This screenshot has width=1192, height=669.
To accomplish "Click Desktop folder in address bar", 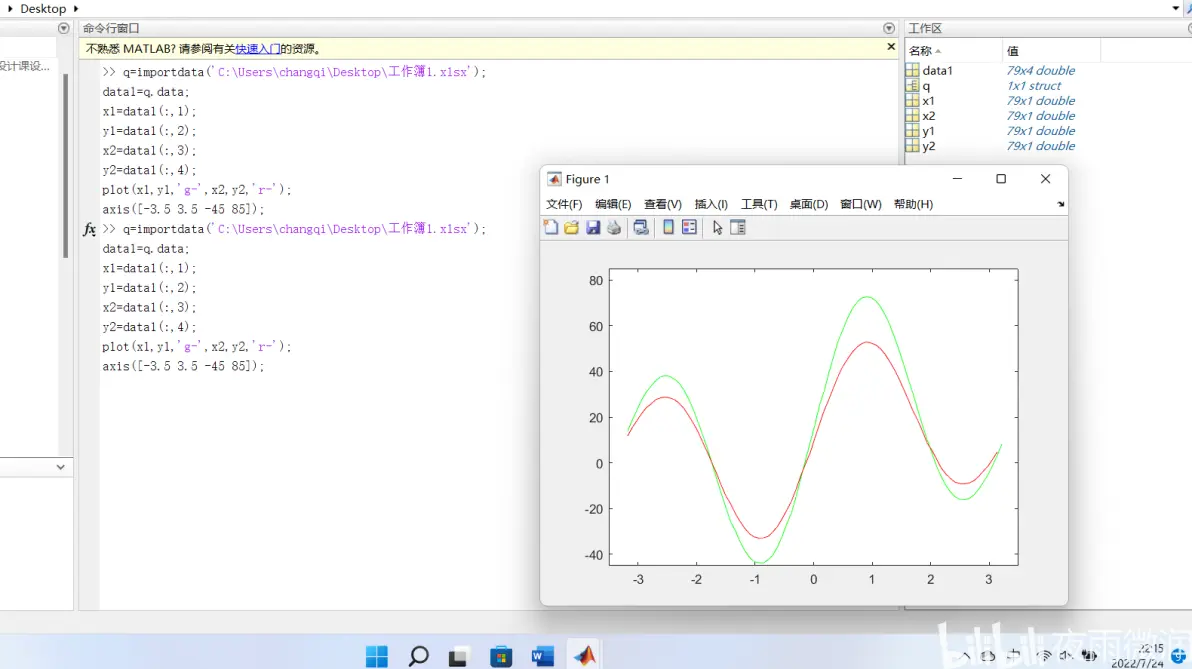I will tap(43, 8).
